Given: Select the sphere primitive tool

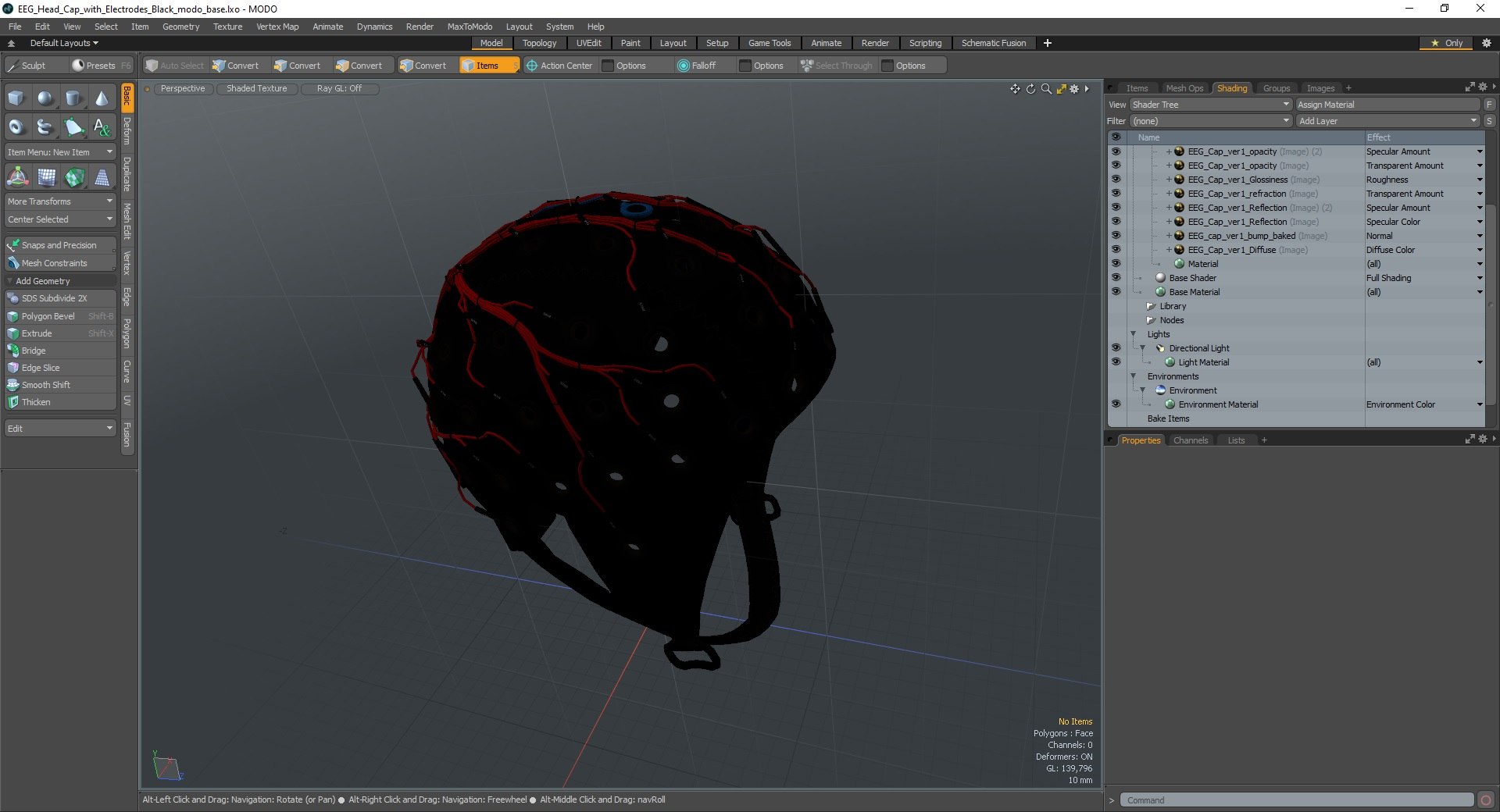Looking at the screenshot, I should pyautogui.click(x=45, y=98).
